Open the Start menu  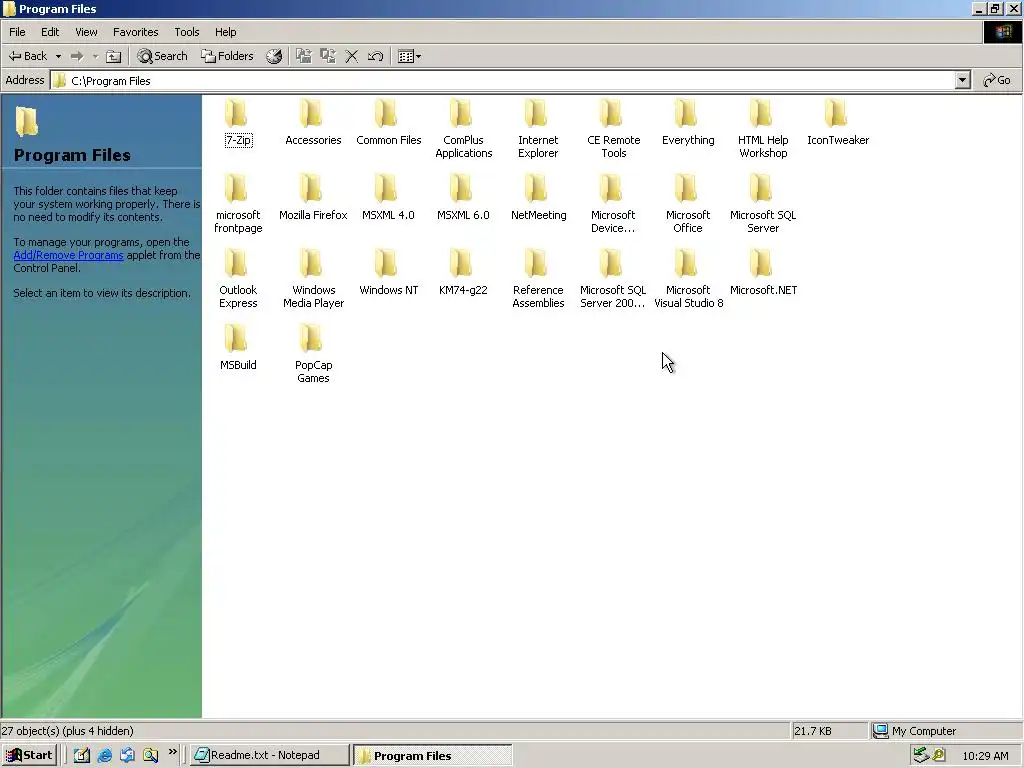[29, 755]
